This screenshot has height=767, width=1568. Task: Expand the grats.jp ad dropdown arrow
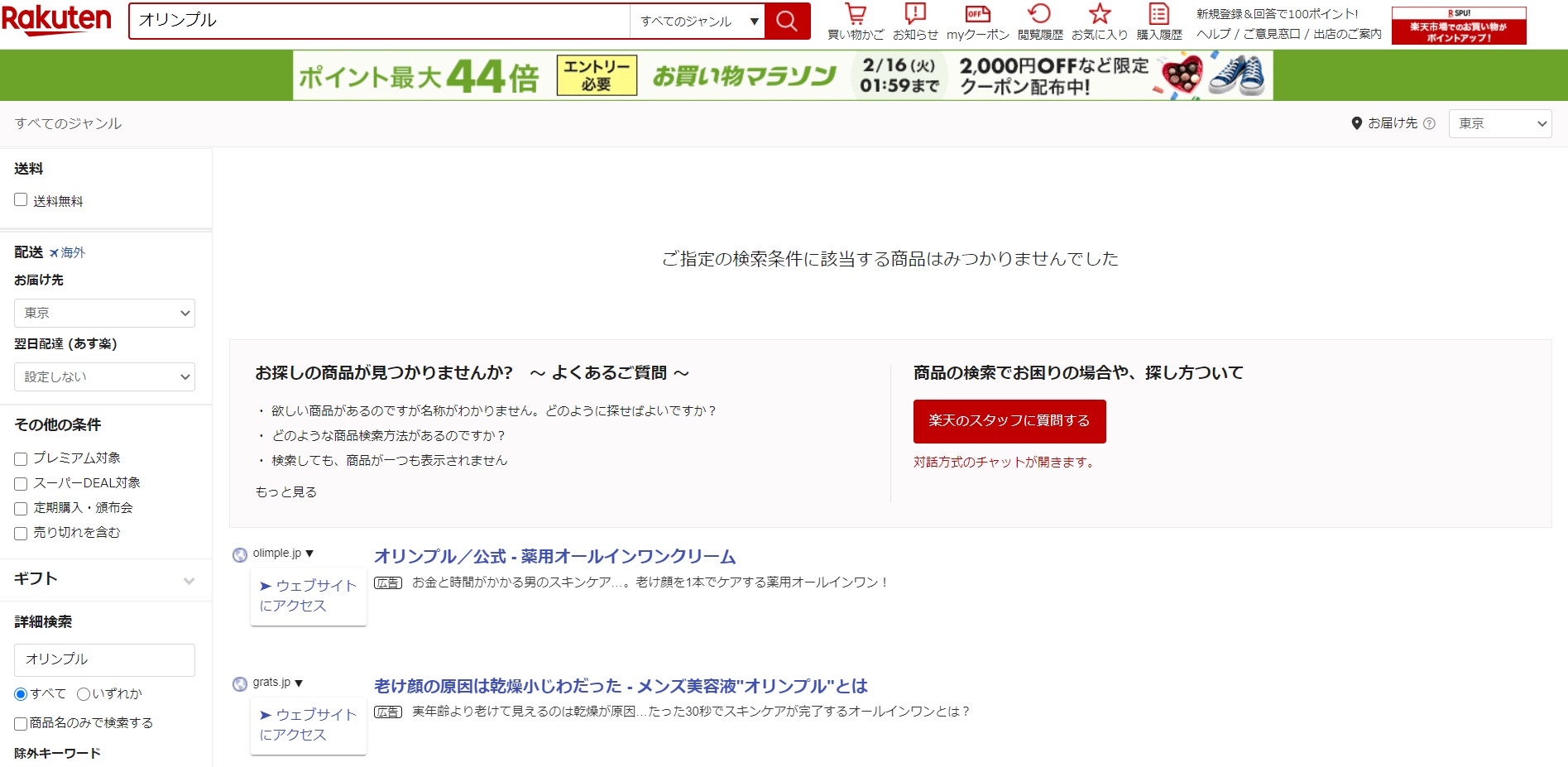tap(299, 683)
